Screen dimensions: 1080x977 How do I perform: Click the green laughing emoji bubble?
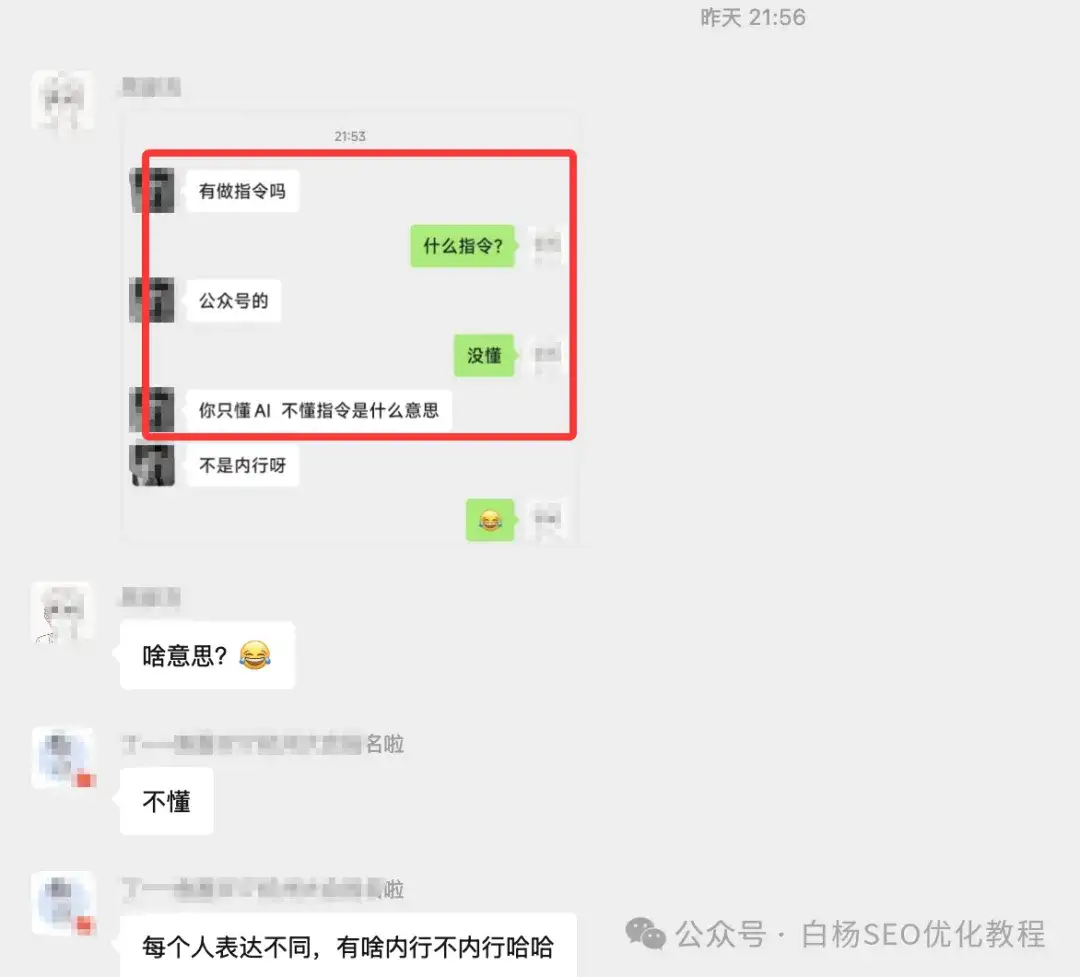(490, 520)
